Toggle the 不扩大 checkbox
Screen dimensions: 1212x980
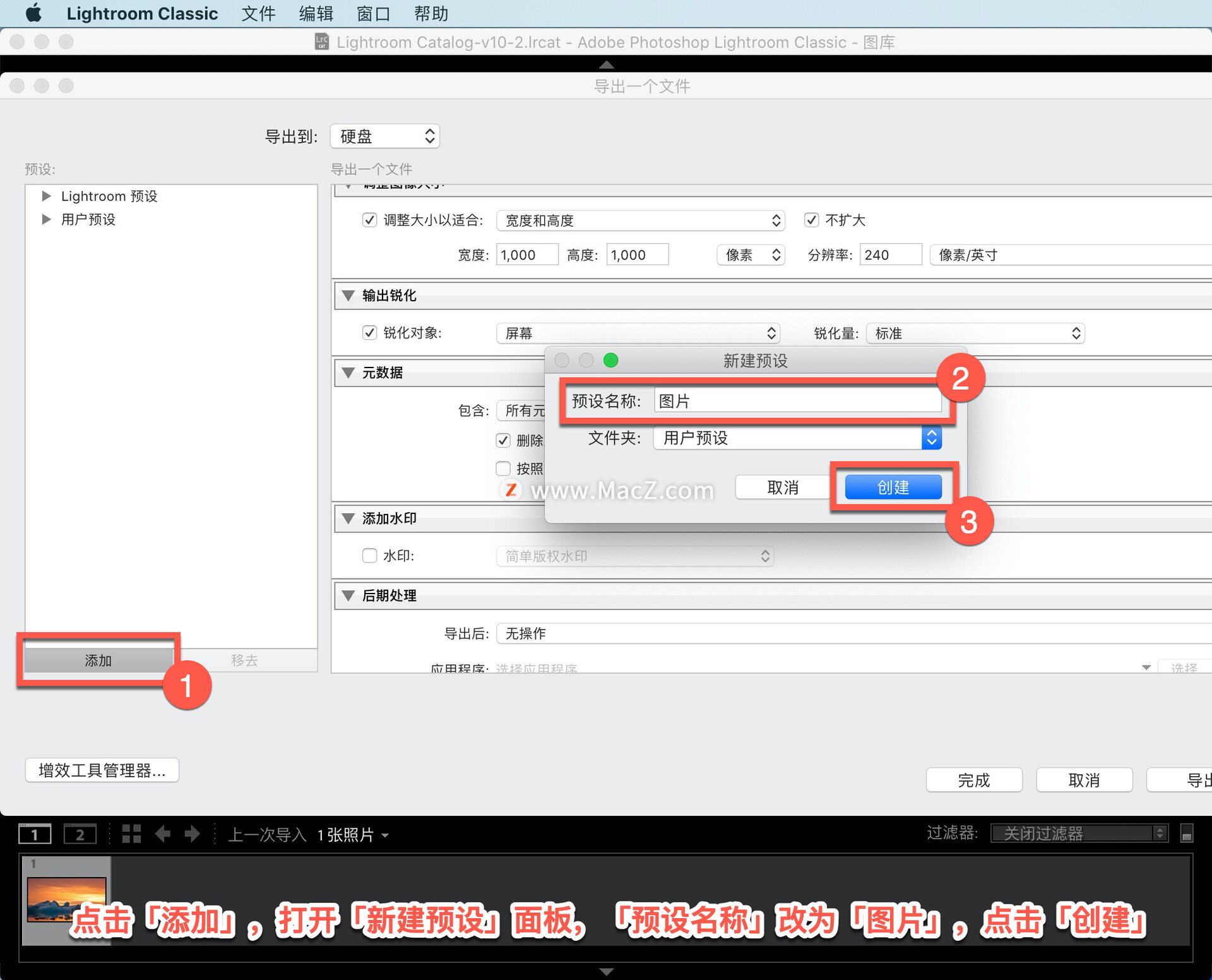[x=812, y=220]
